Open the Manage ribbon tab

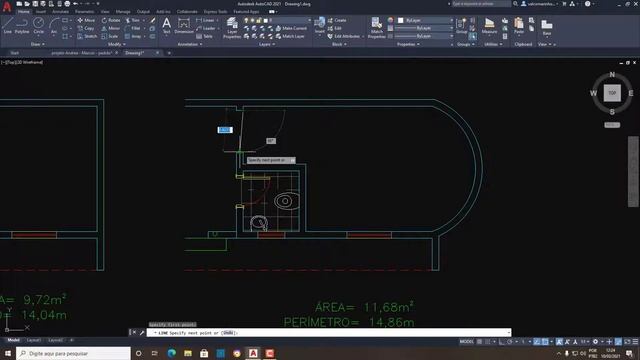[123, 12]
